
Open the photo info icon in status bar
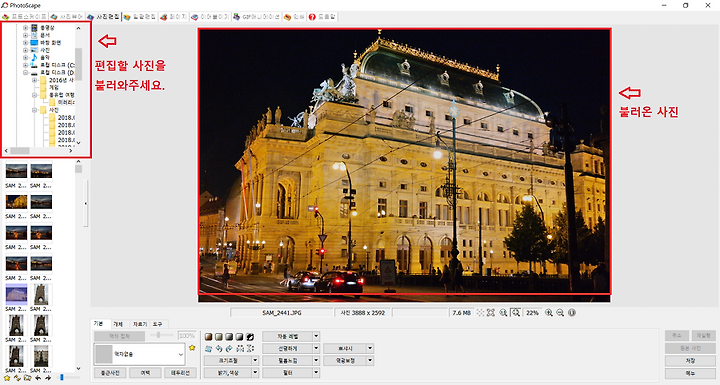click(x=572, y=312)
